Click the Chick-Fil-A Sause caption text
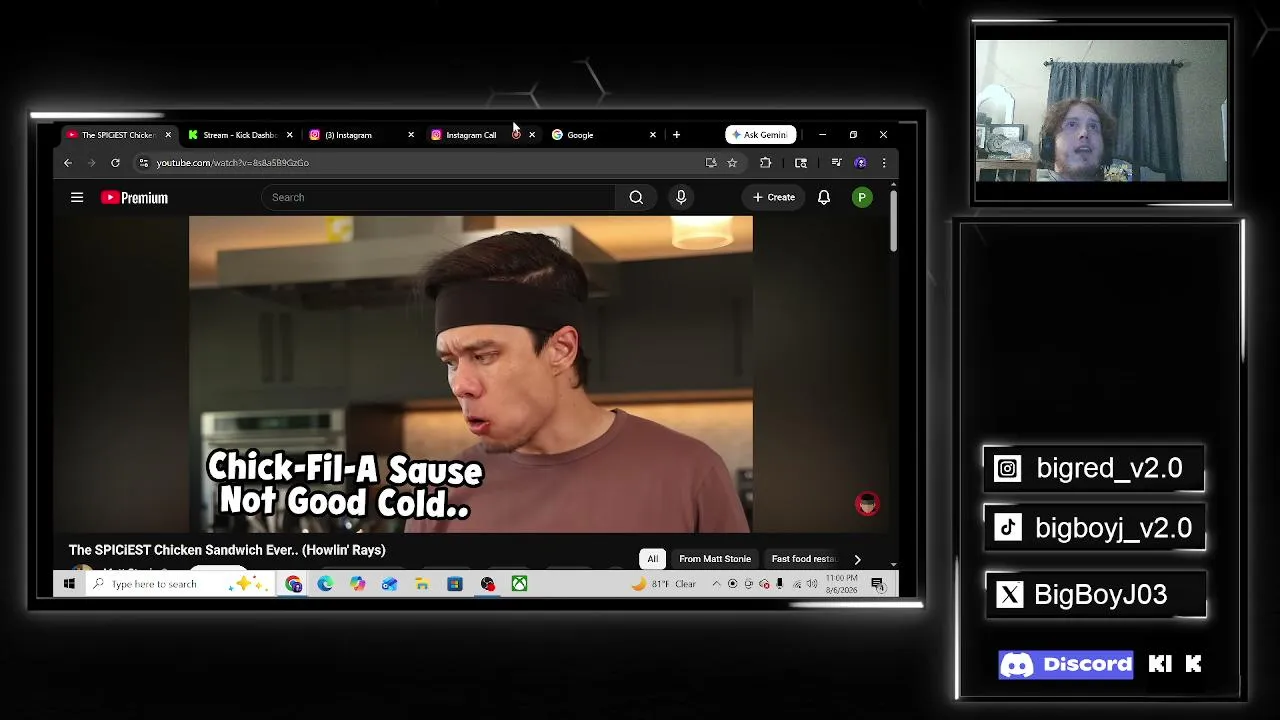The height and width of the screenshot is (720, 1280). point(345,485)
